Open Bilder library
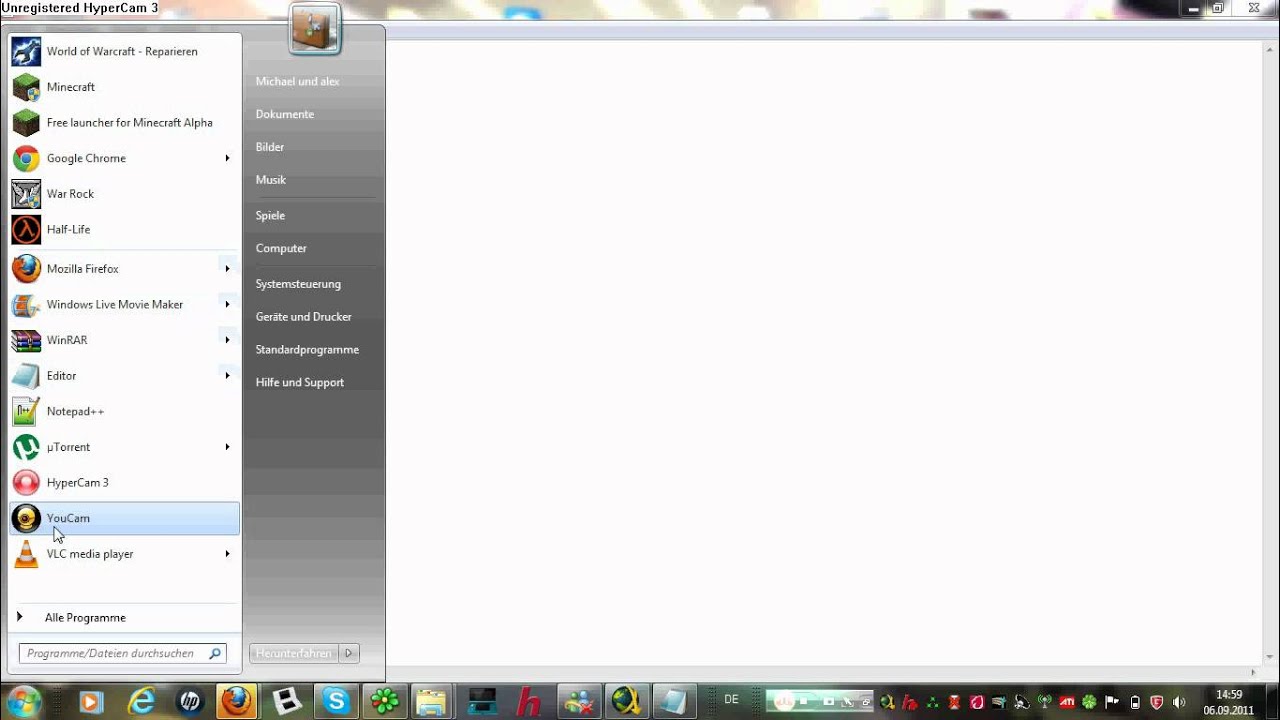 [270, 147]
